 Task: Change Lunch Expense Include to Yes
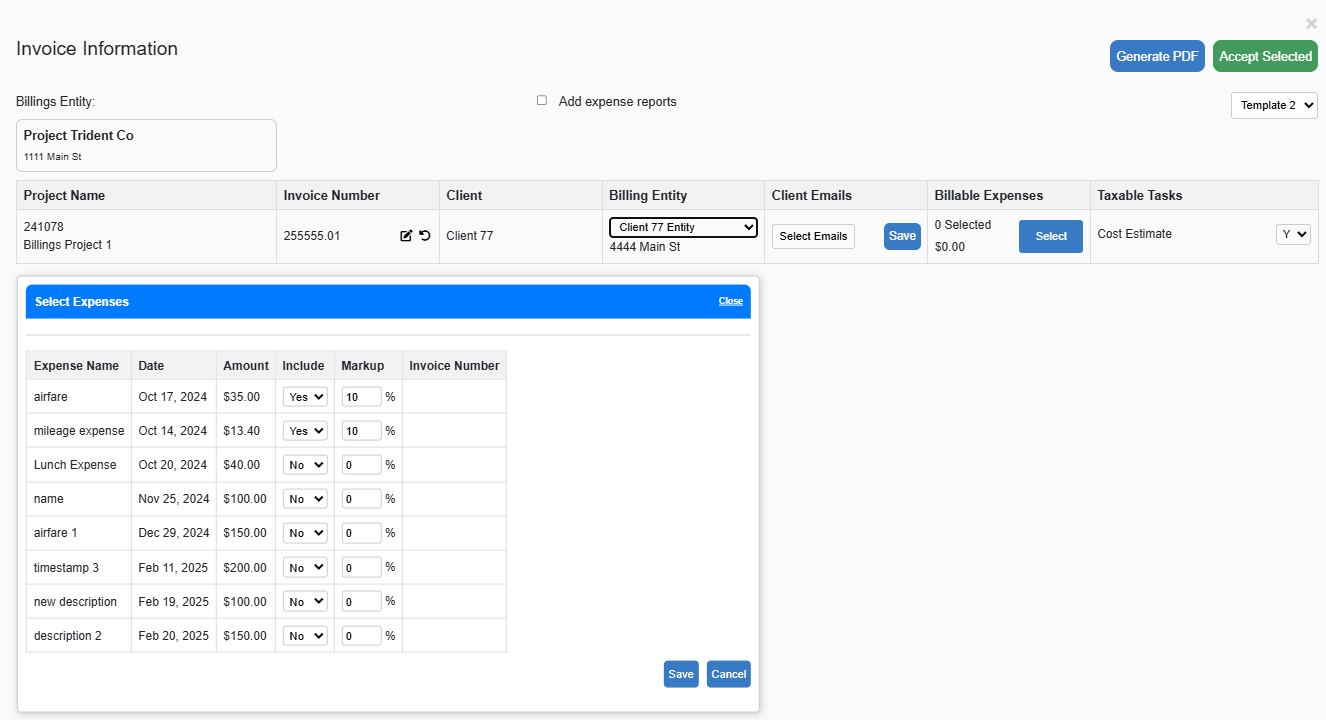point(304,464)
